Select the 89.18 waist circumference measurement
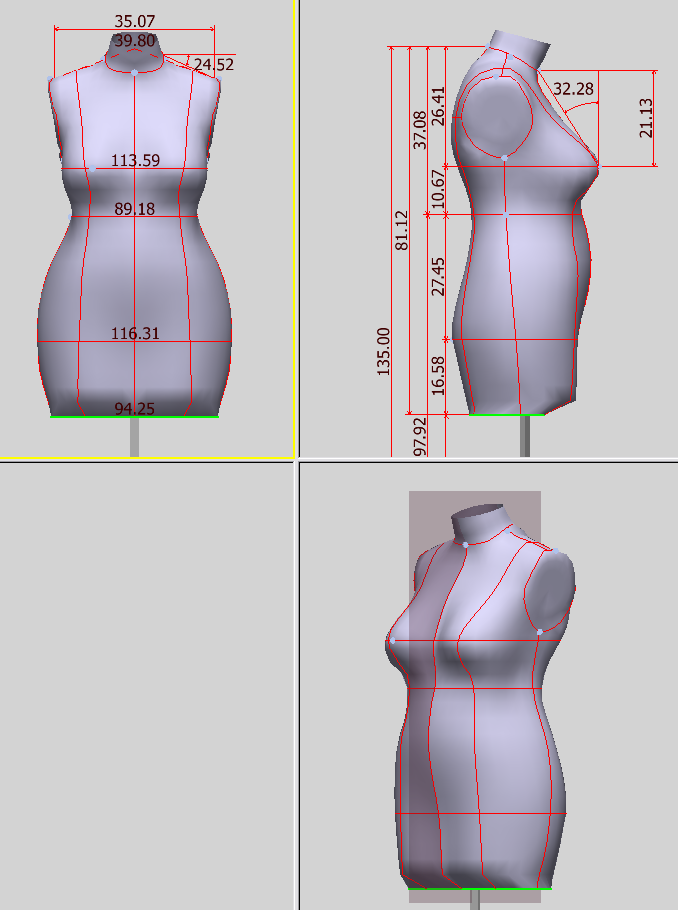The image size is (678, 910). point(135,209)
